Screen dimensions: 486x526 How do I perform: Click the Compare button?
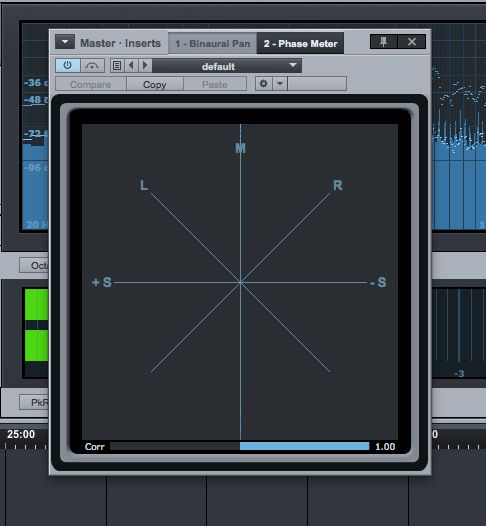pyautogui.click(x=91, y=84)
